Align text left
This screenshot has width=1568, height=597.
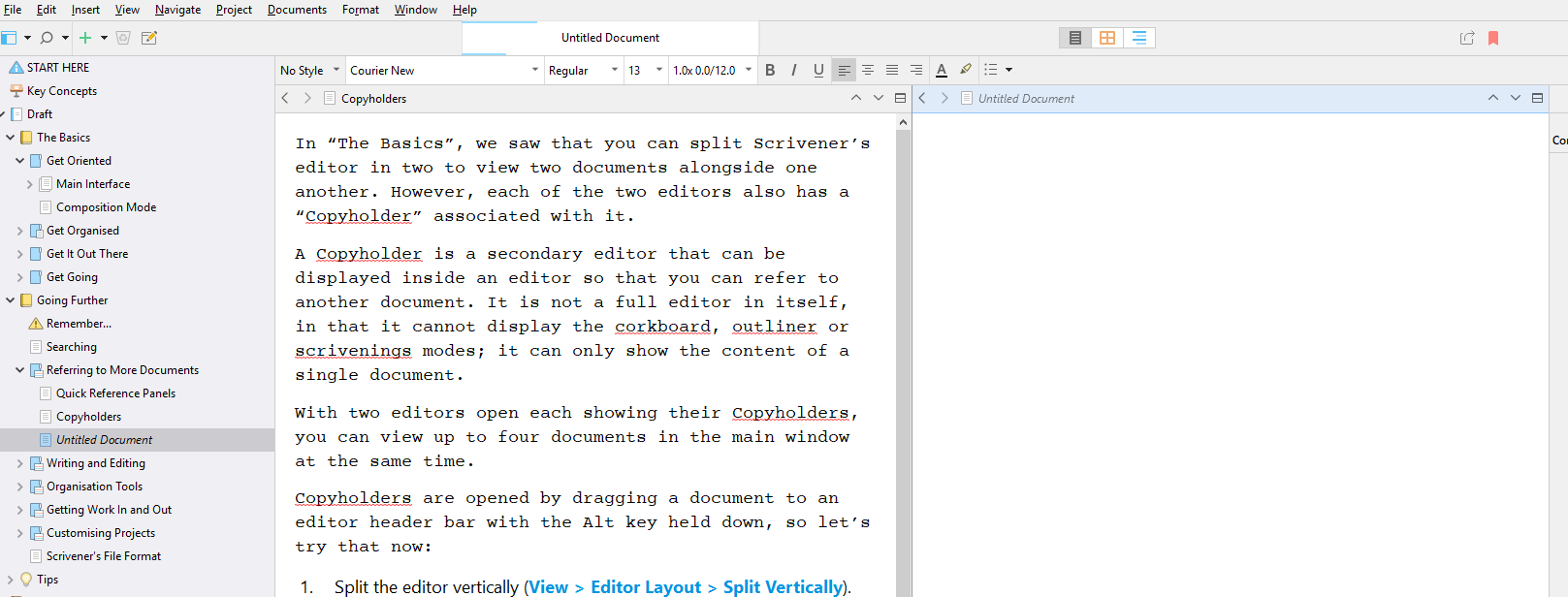click(x=844, y=70)
